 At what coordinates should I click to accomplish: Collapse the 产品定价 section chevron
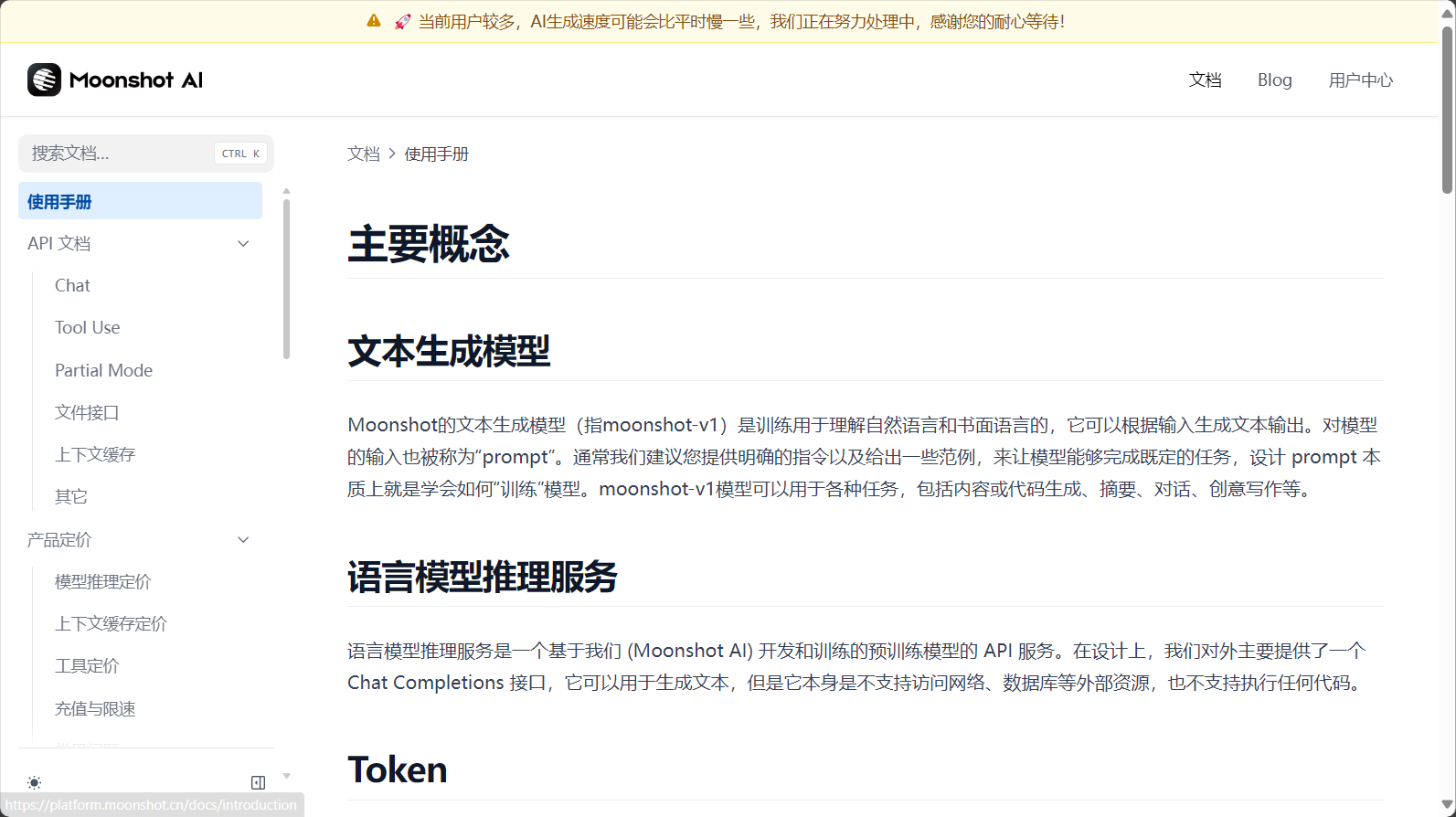[243, 539]
